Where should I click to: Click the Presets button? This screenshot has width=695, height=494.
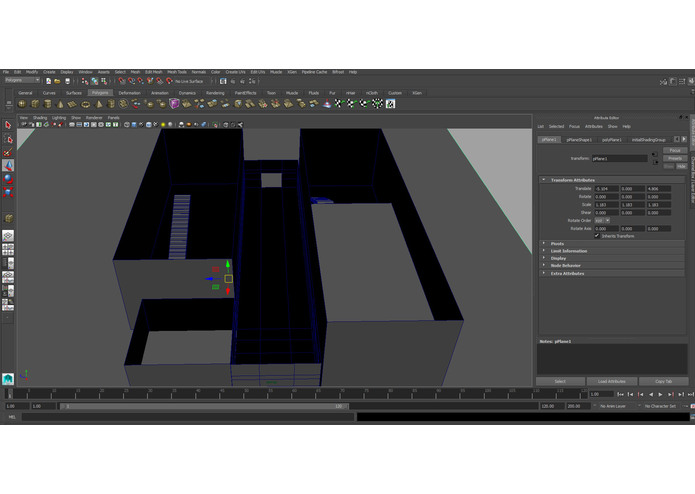tap(675, 158)
